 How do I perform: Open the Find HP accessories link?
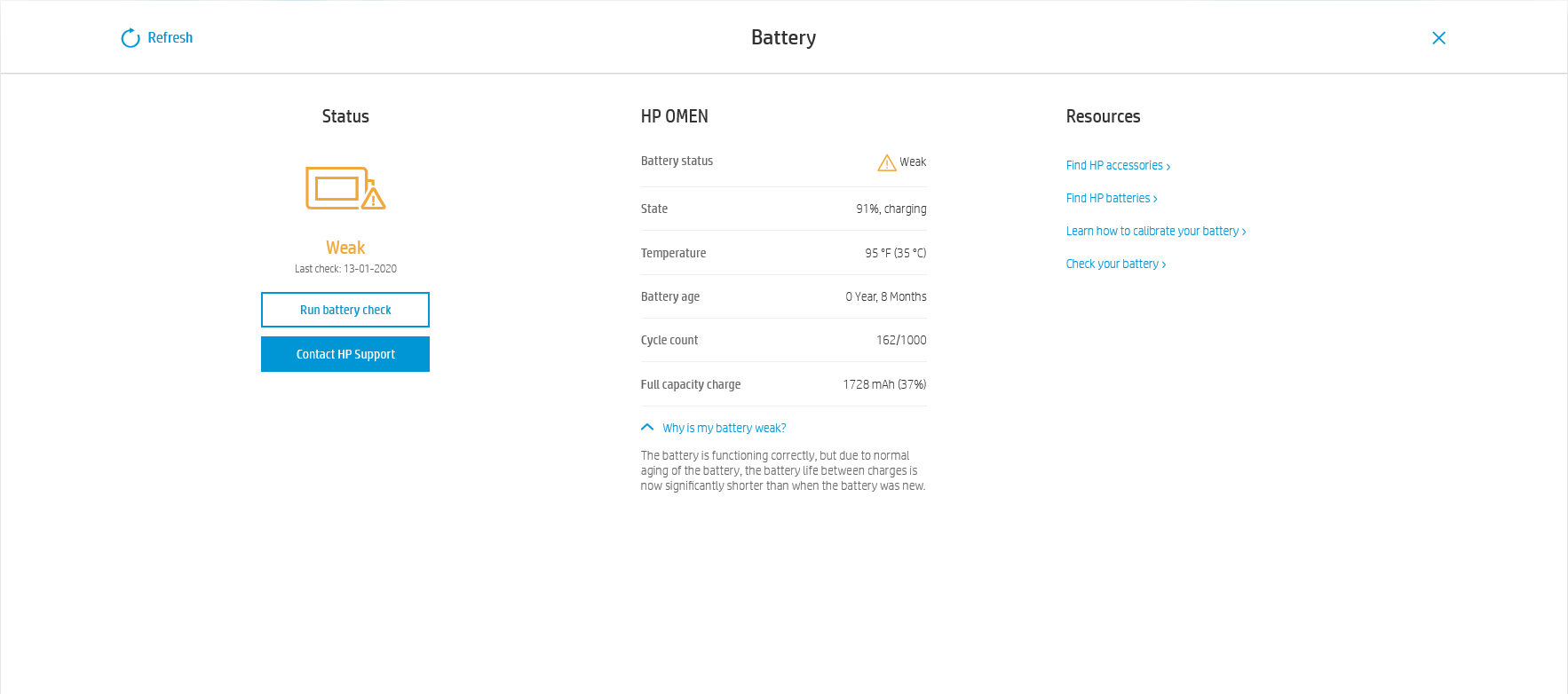(1114, 165)
